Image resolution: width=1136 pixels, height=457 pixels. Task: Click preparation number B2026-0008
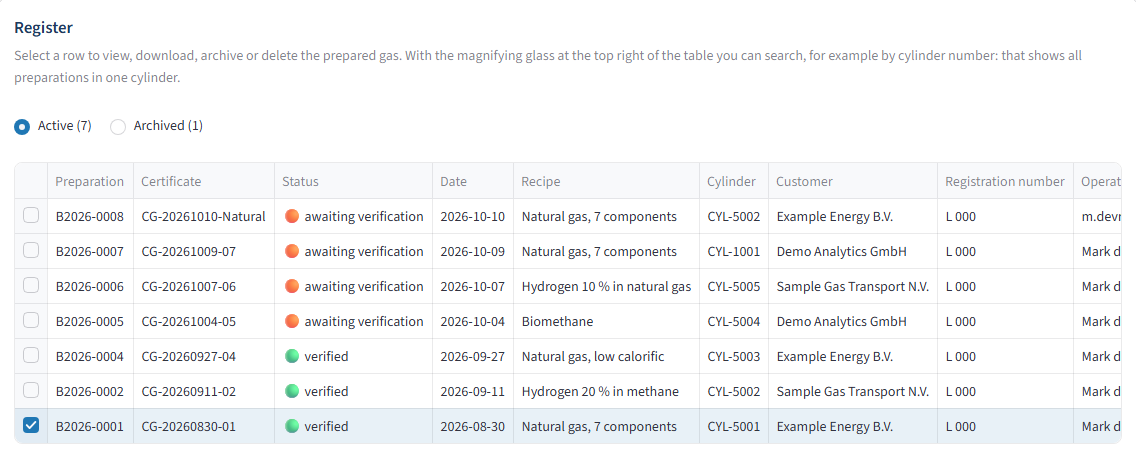tap(90, 216)
